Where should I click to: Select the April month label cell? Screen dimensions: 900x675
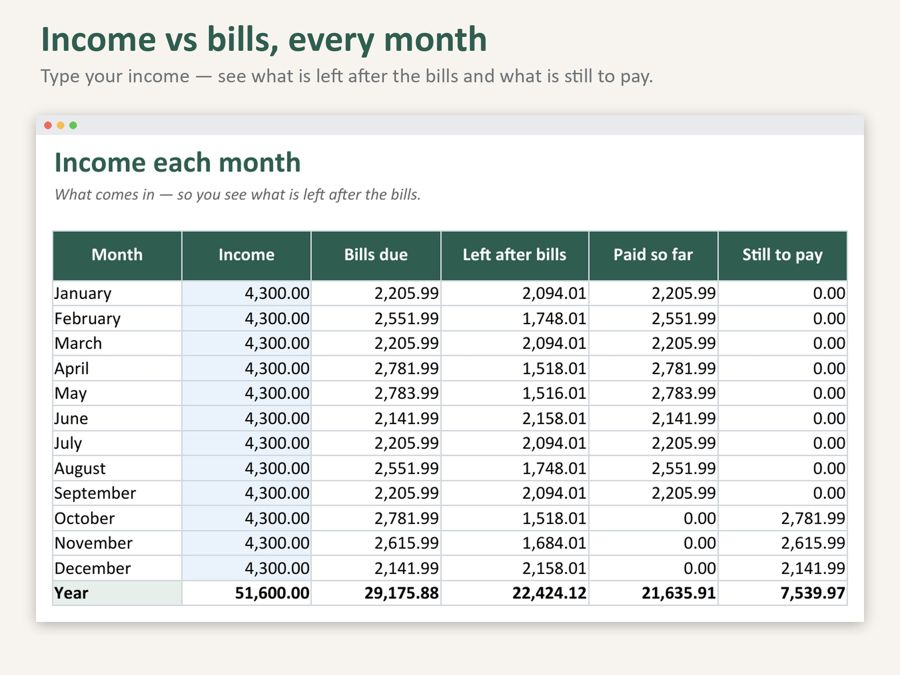tap(117, 368)
